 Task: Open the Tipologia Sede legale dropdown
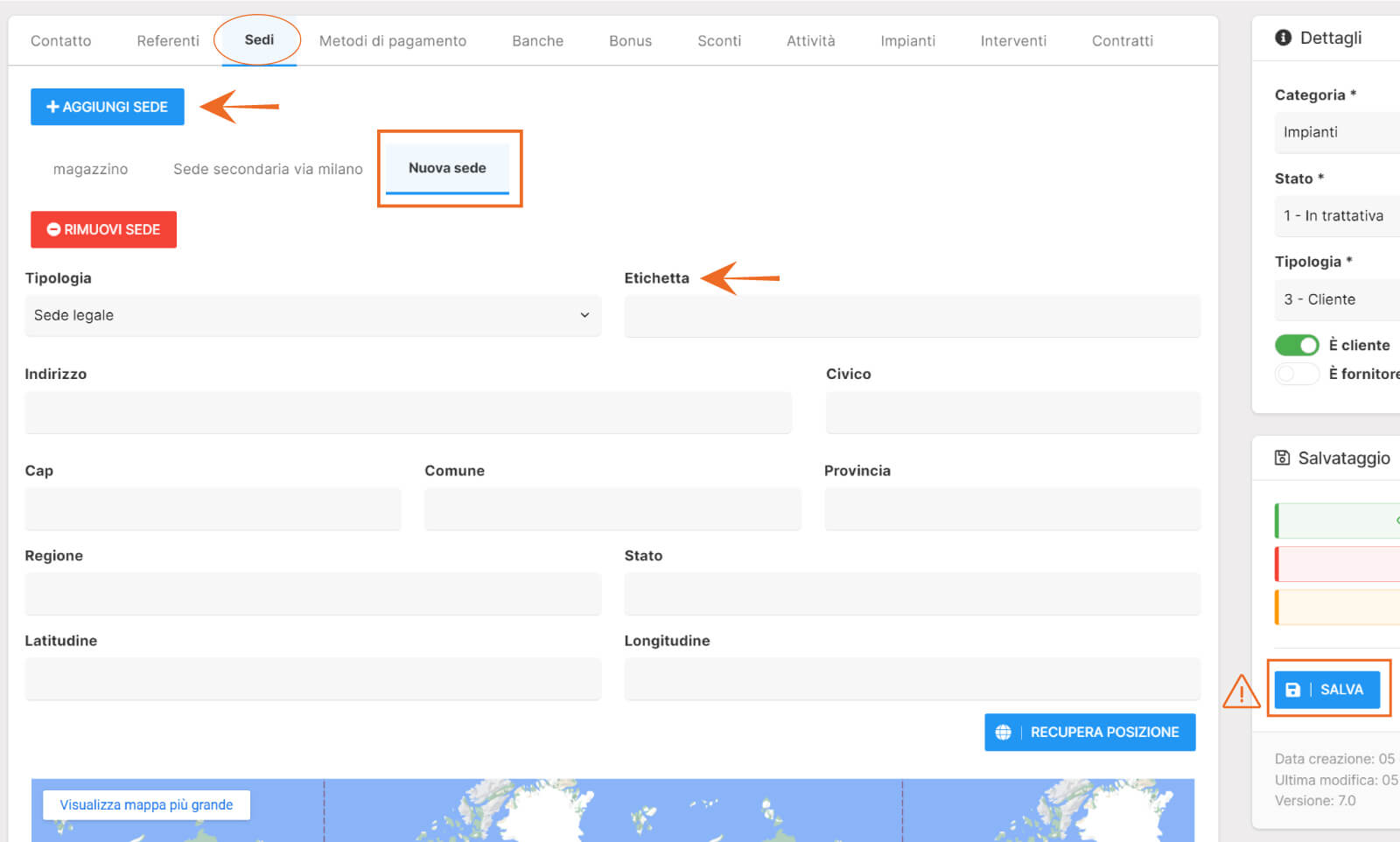pos(312,315)
